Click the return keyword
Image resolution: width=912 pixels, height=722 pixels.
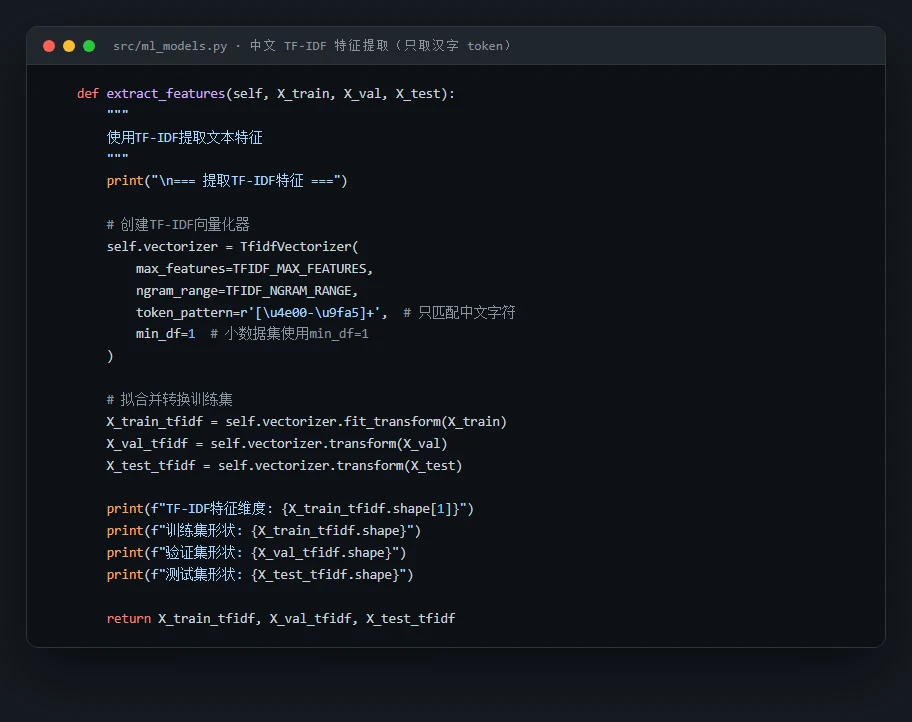(x=129, y=618)
